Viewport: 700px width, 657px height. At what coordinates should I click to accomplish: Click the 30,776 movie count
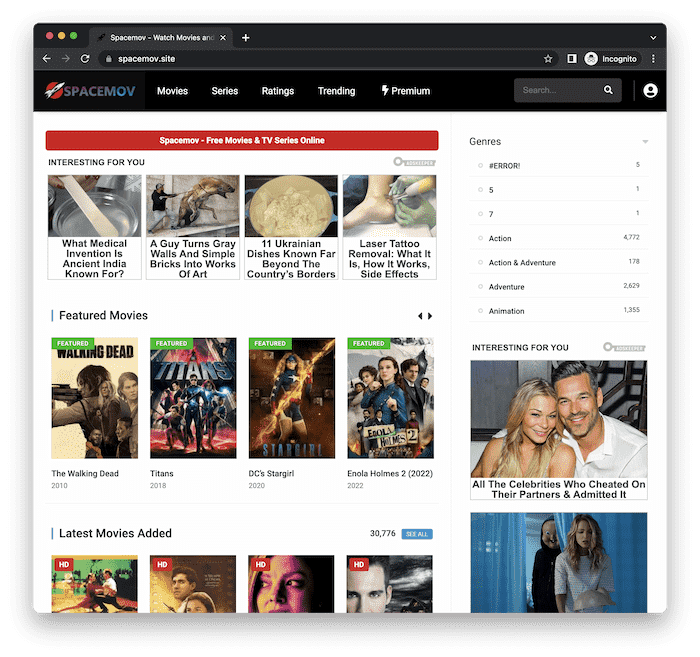(x=383, y=533)
